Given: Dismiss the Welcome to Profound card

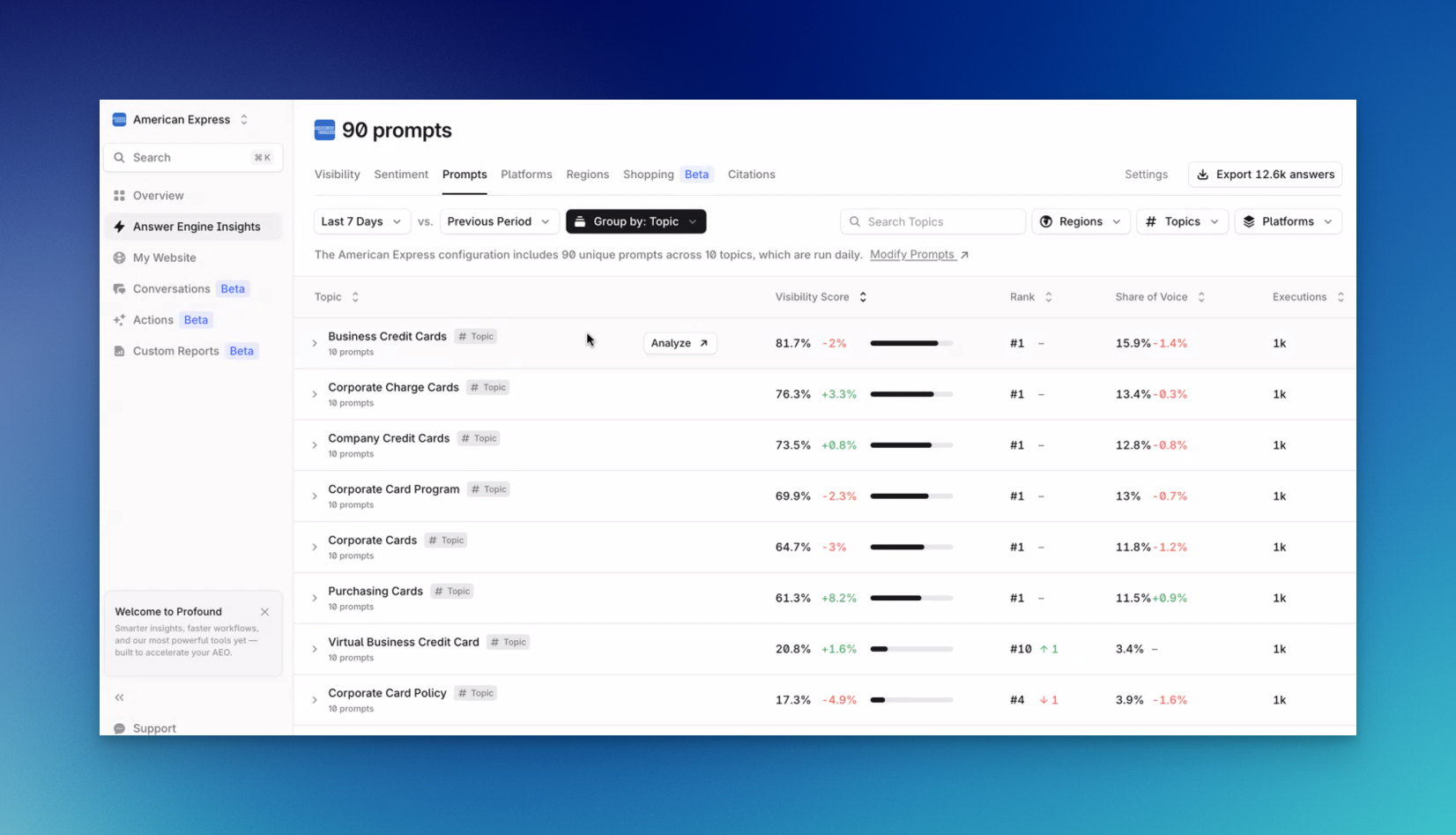Looking at the screenshot, I should (x=264, y=612).
